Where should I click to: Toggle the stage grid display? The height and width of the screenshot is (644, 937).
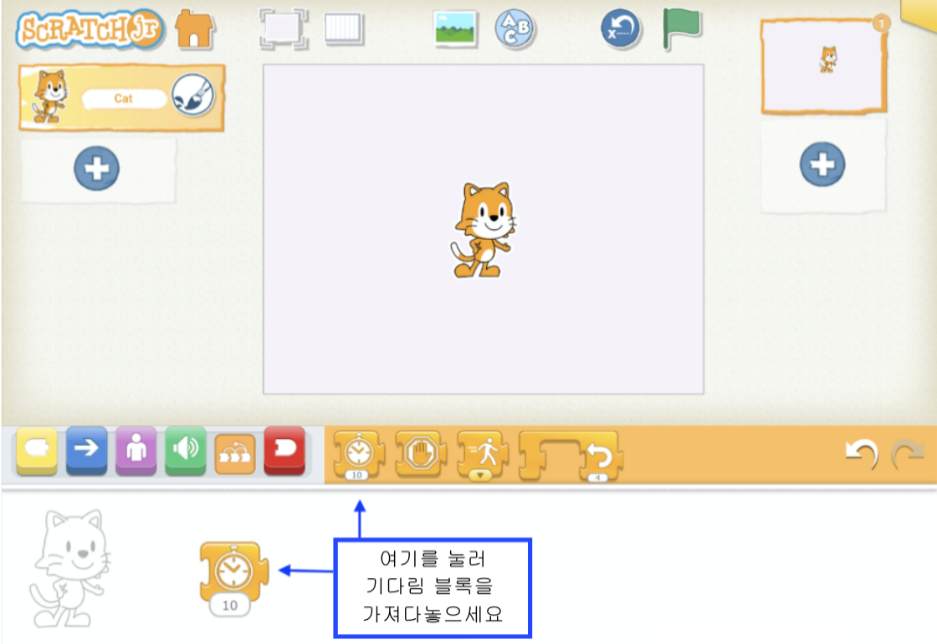[x=344, y=30]
